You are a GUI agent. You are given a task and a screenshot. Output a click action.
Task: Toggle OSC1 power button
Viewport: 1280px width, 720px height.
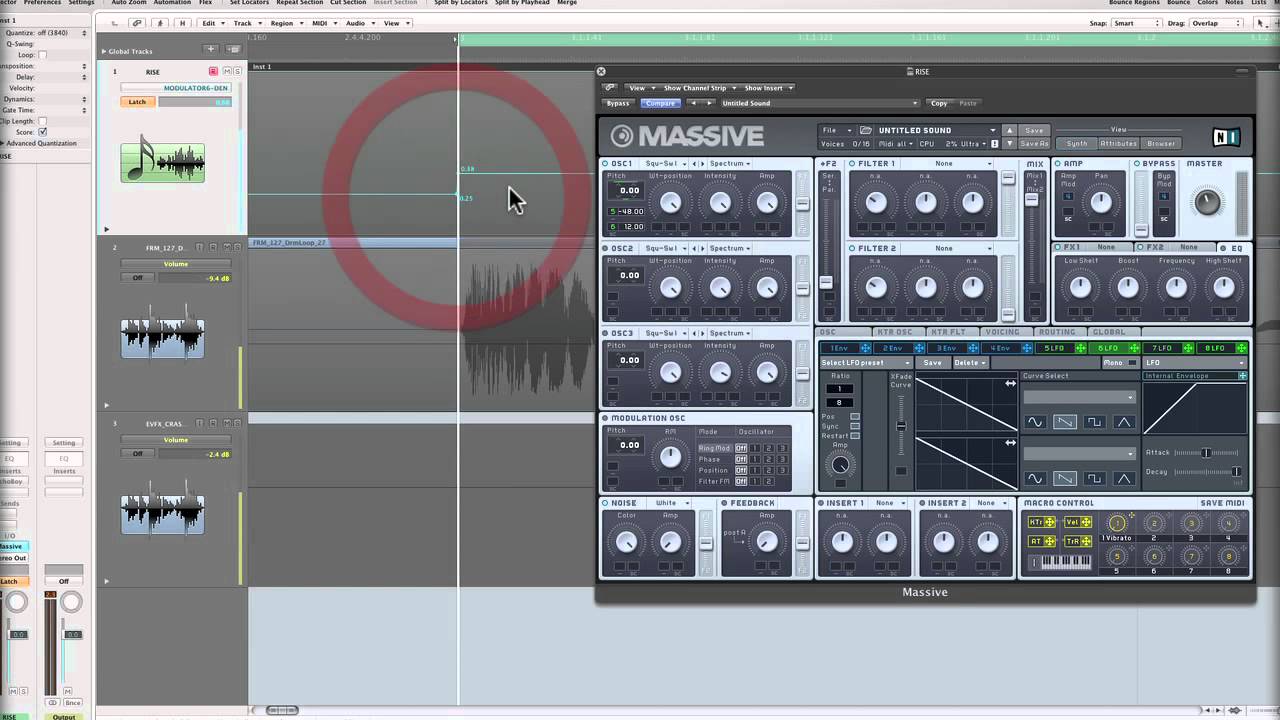[606, 163]
